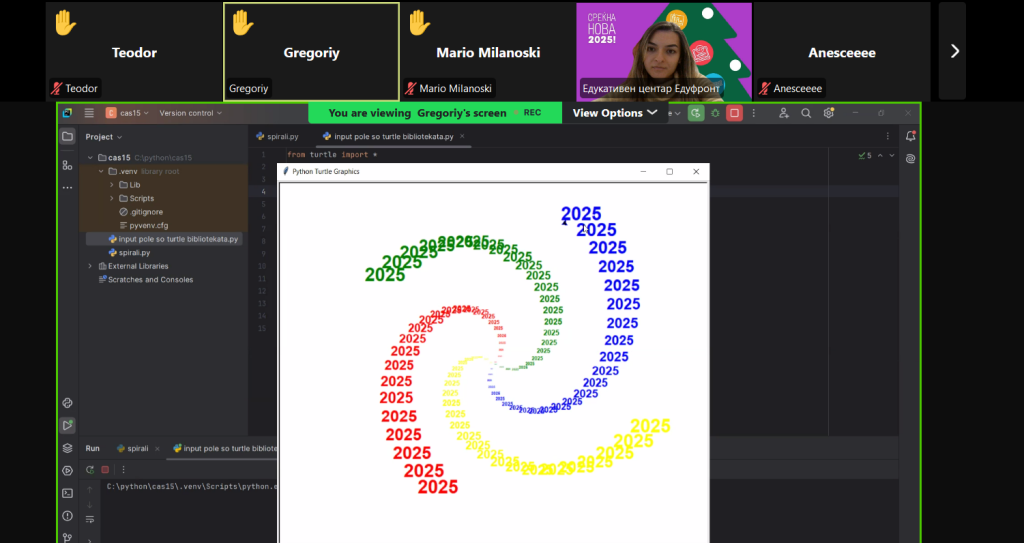This screenshot has width=1024, height=543.
Task: Open the Git version control tool icon
Action: (67, 538)
